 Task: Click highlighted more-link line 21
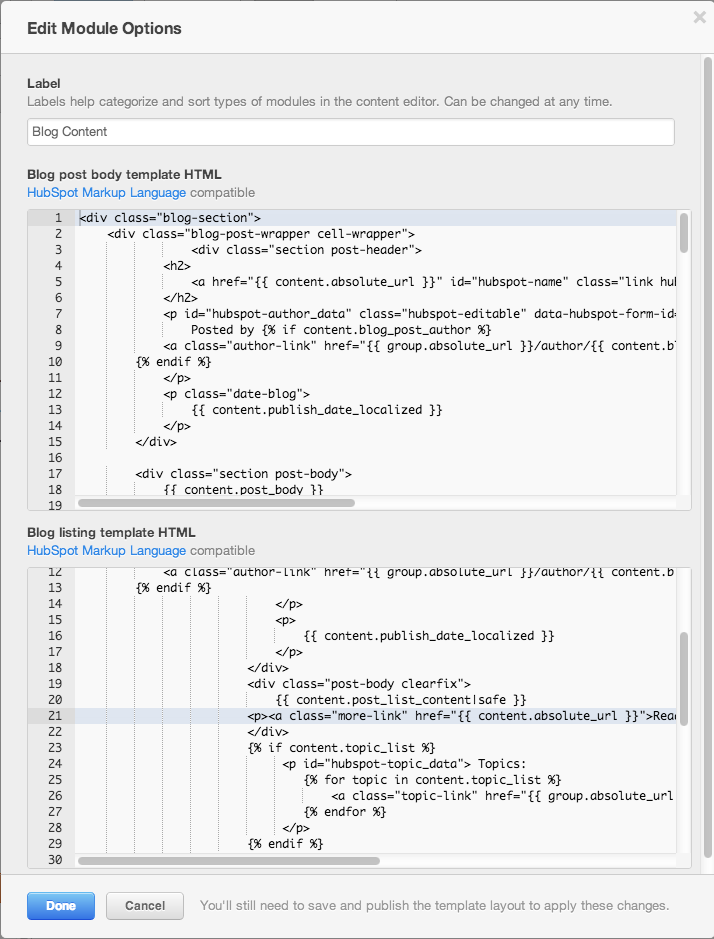[461, 716]
